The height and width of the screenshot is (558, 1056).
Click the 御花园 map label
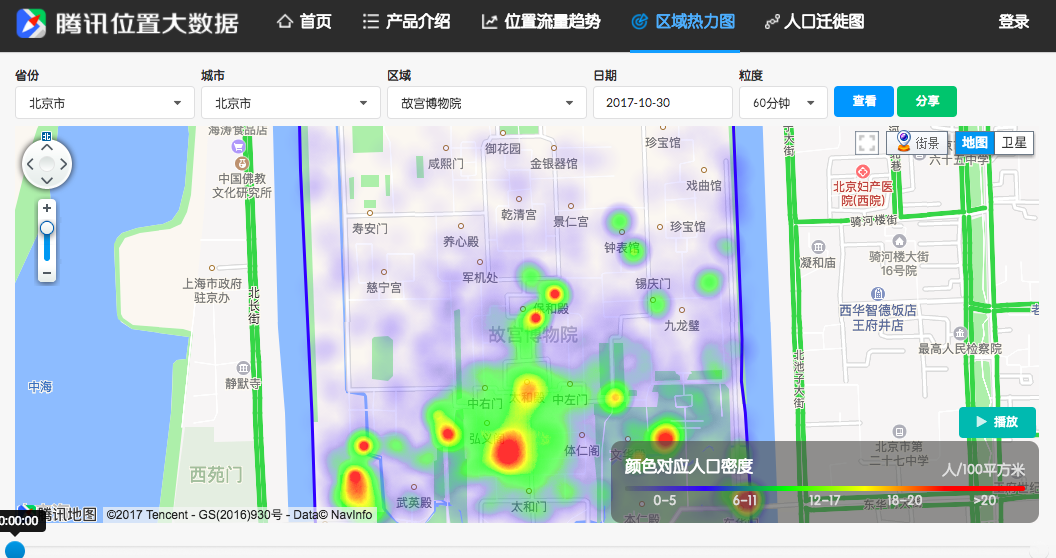click(502, 148)
